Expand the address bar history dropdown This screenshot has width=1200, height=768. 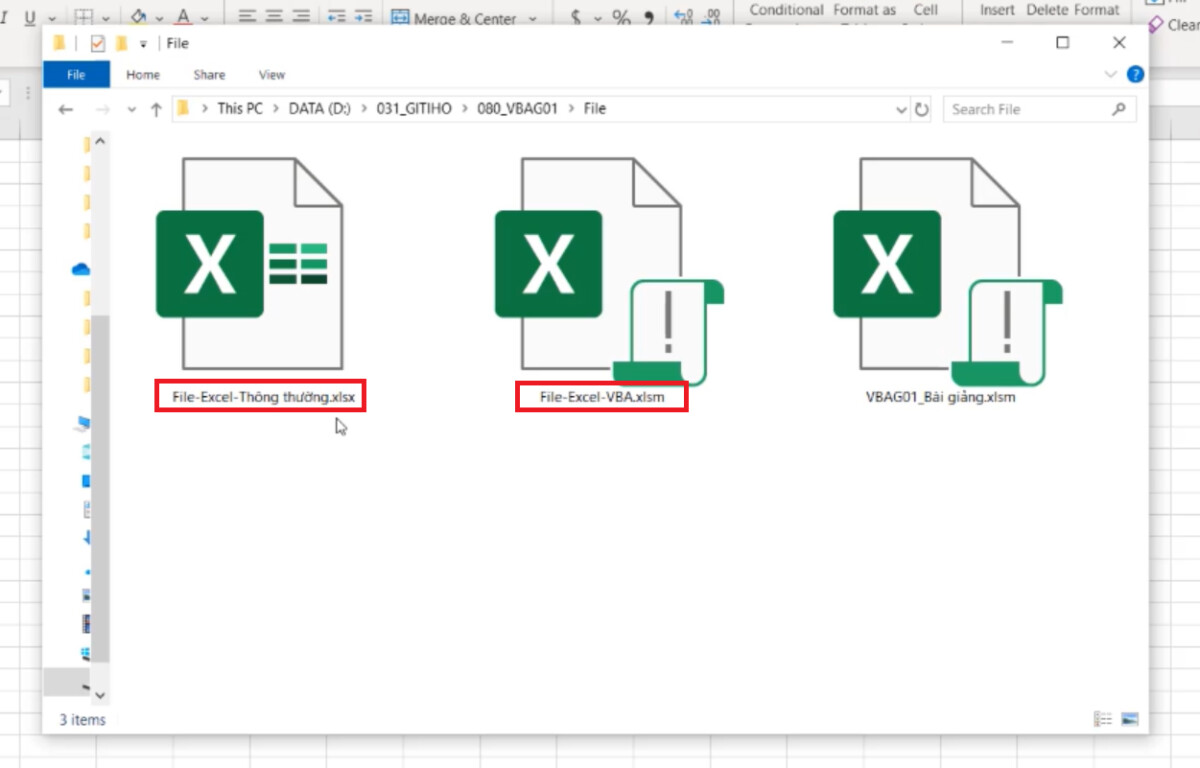901,109
